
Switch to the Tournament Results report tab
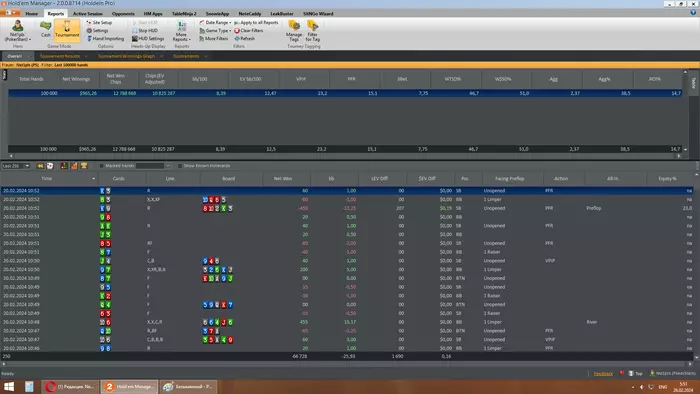click(x=60, y=56)
